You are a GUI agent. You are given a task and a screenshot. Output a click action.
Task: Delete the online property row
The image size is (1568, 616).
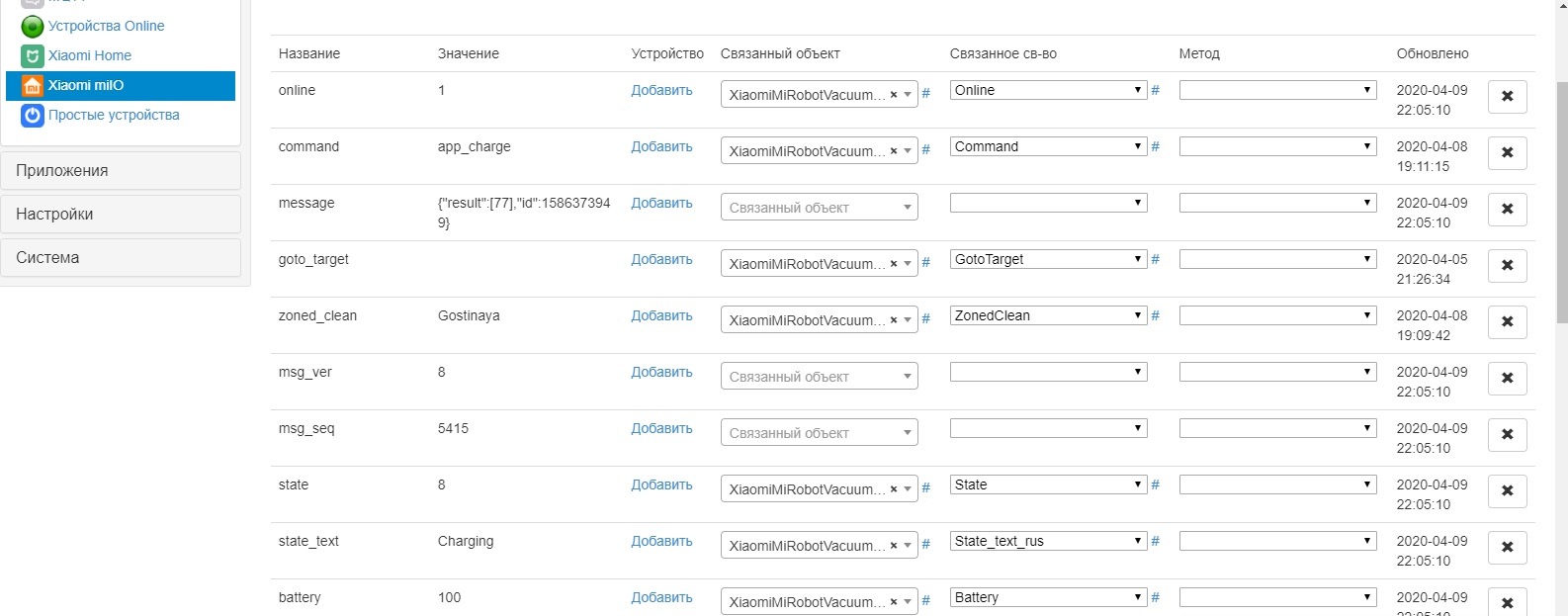1507,97
